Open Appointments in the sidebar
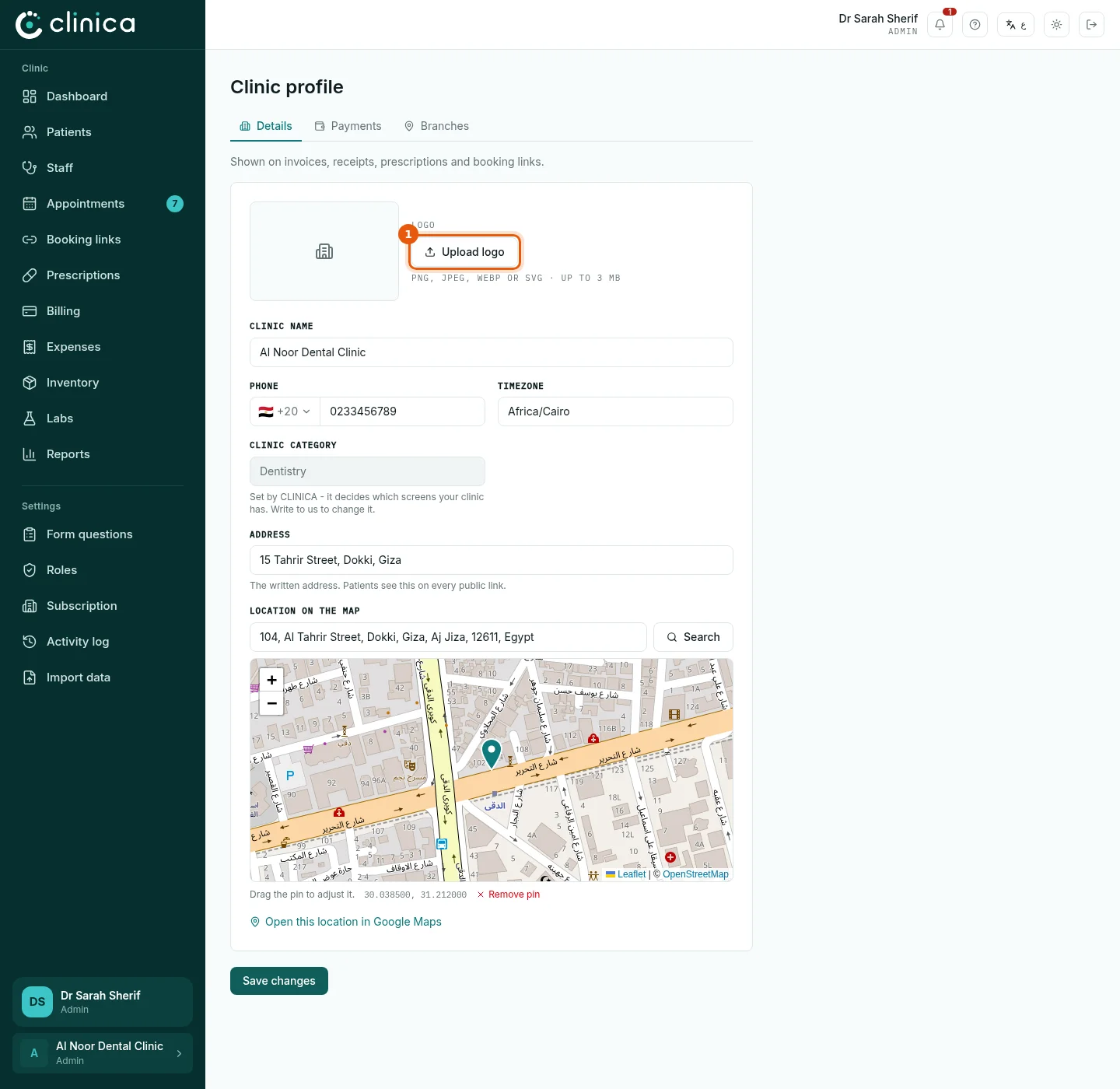 pyautogui.click(x=103, y=204)
